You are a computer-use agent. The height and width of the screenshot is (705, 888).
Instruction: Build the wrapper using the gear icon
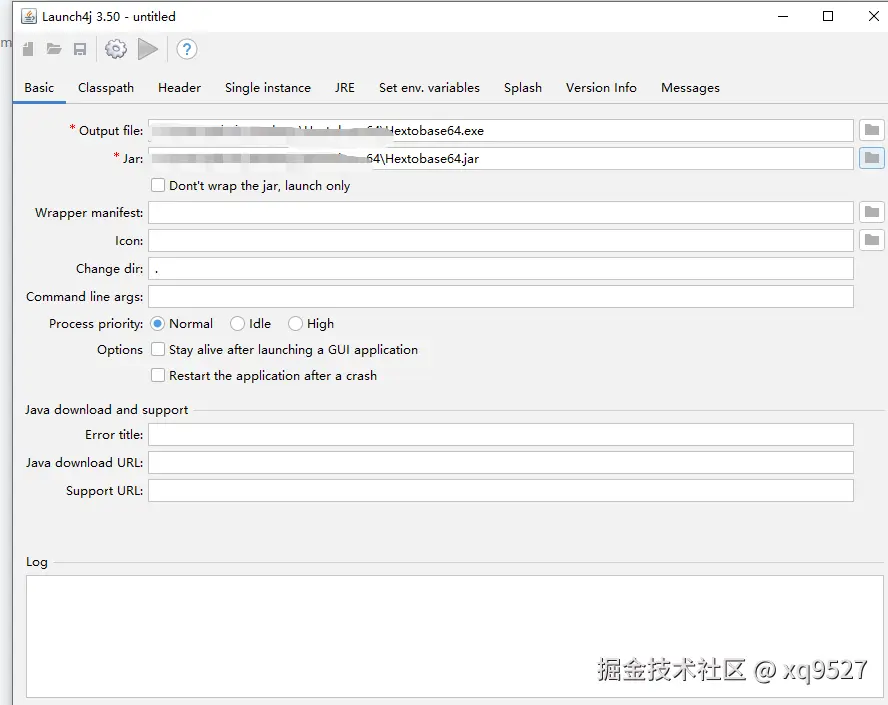[116, 49]
